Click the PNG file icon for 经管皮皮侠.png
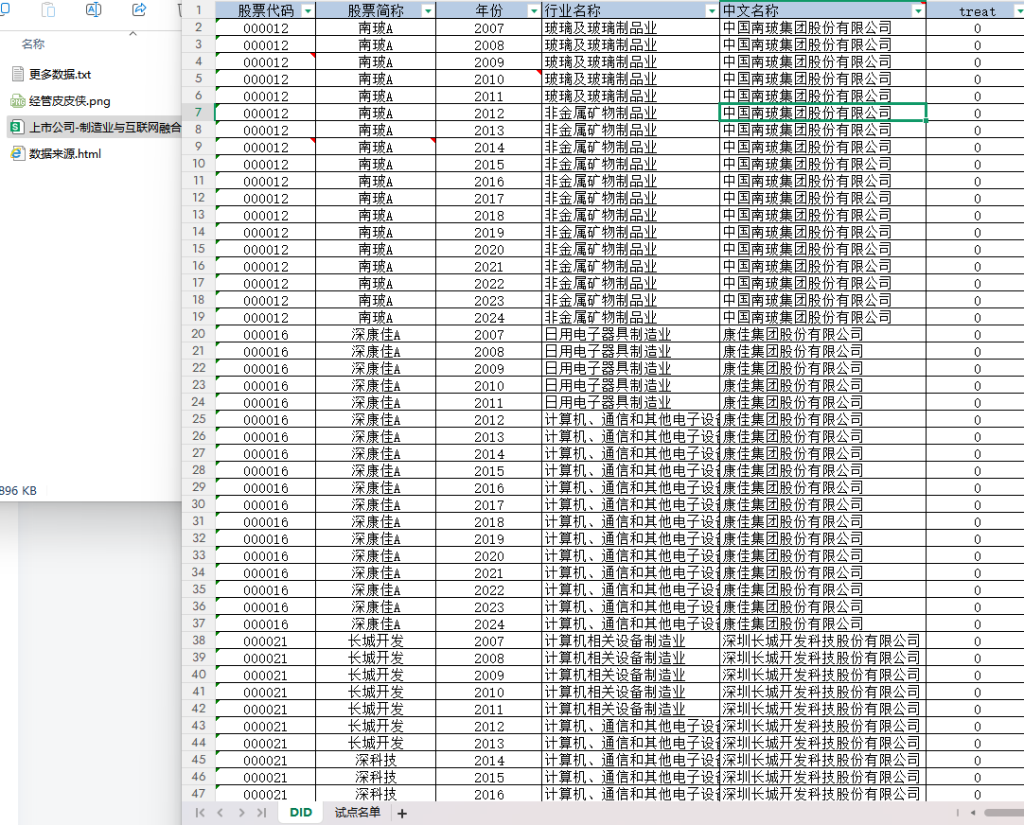The width and height of the screenshot is (1024, 825). [x=18, y=101]
